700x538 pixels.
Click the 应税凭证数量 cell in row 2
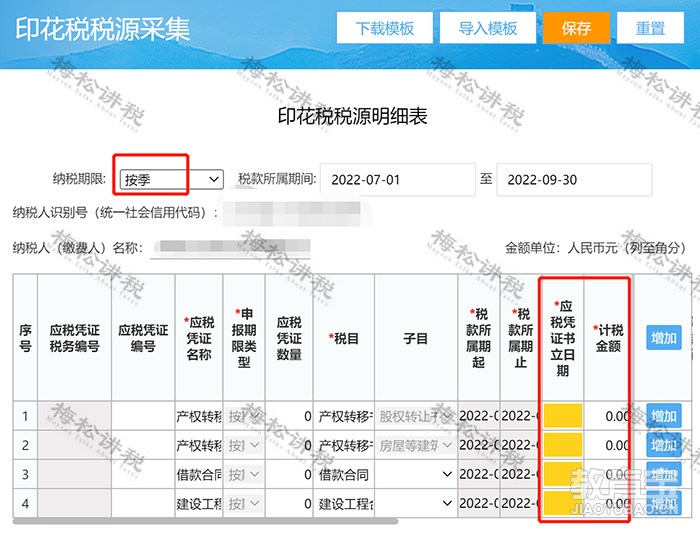pyautogui.click(x=289, y=445)
